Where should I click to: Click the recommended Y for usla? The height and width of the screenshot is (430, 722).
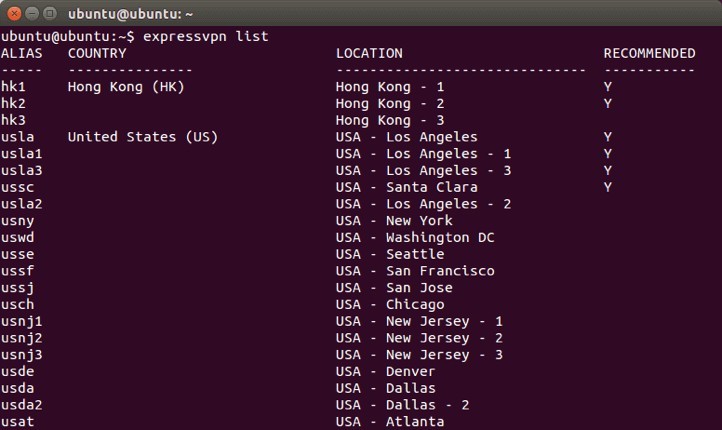[608, 137]
